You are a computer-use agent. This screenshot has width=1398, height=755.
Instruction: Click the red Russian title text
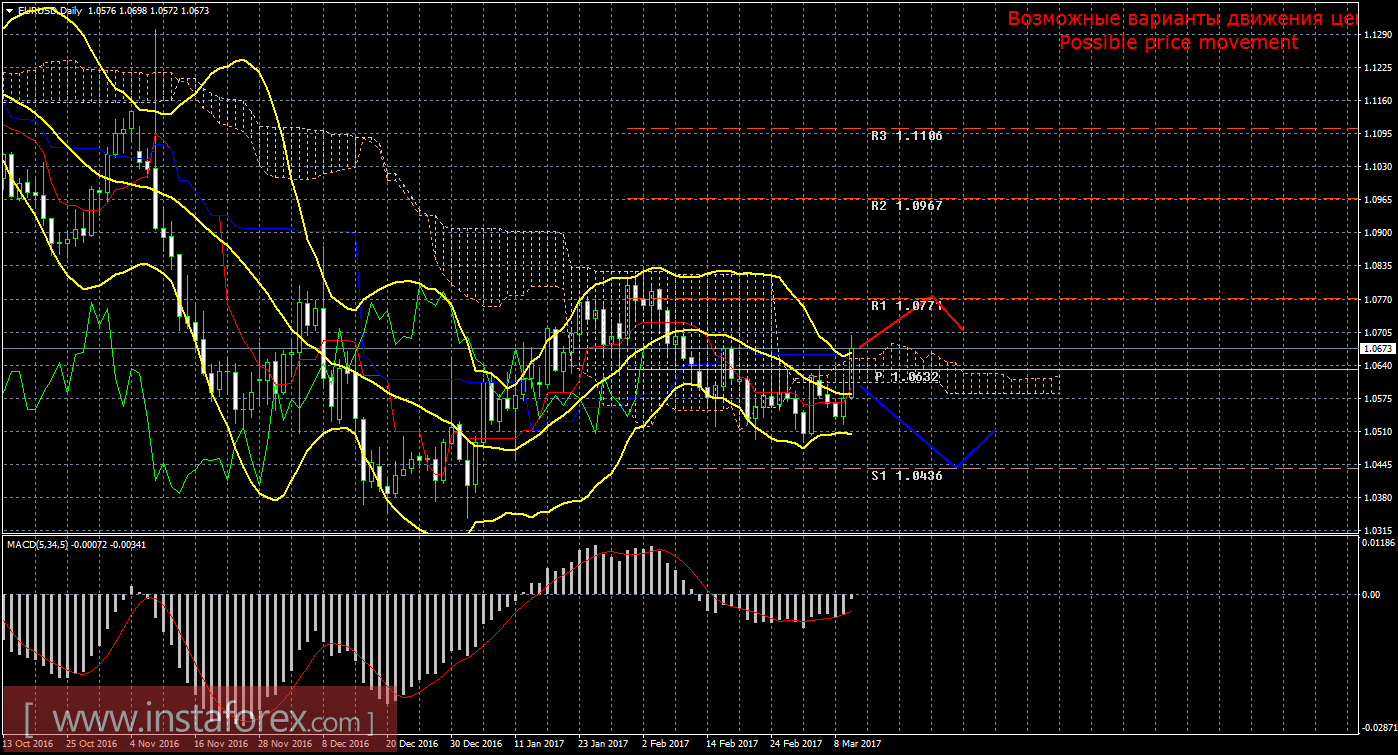(1182, 18)
